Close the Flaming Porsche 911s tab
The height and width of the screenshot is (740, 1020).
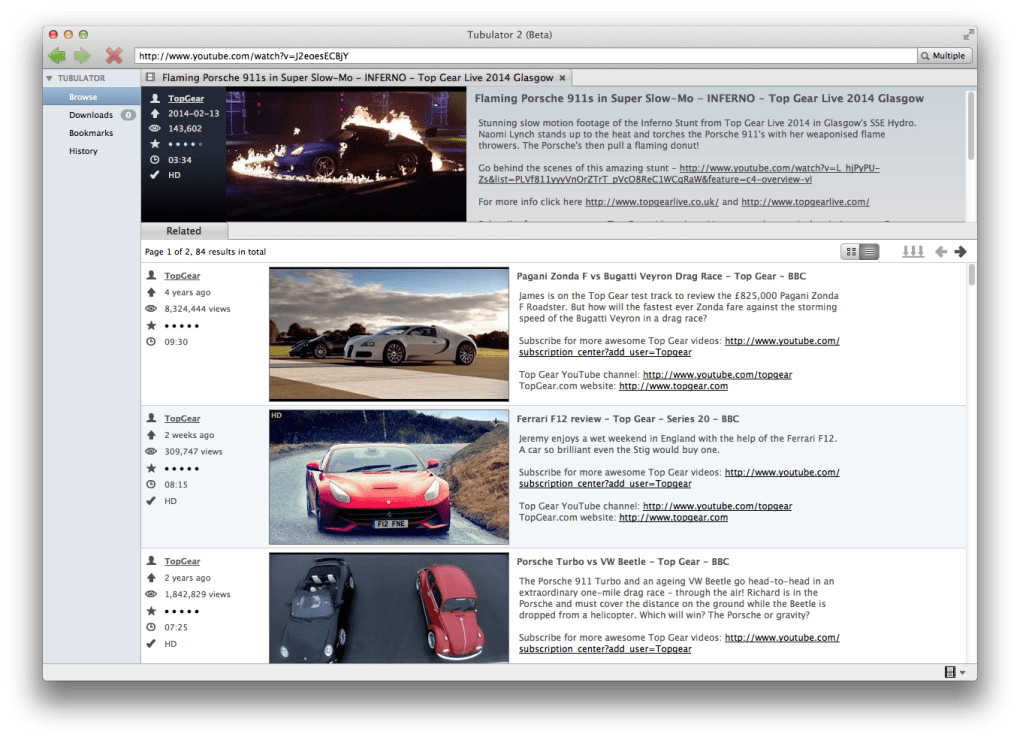562,78
